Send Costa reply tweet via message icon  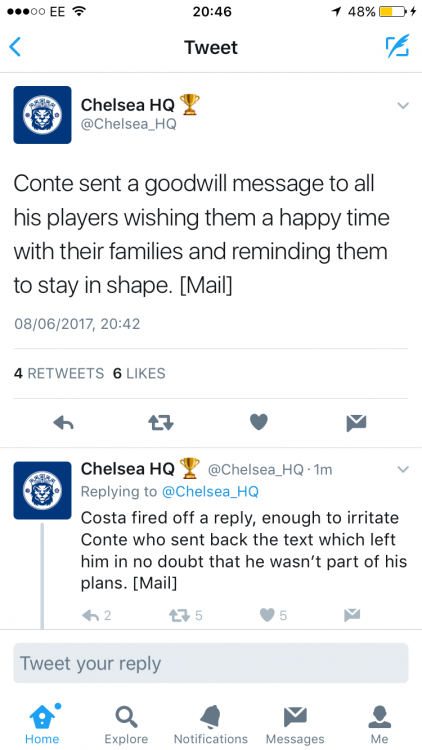(x=352, y=615)
